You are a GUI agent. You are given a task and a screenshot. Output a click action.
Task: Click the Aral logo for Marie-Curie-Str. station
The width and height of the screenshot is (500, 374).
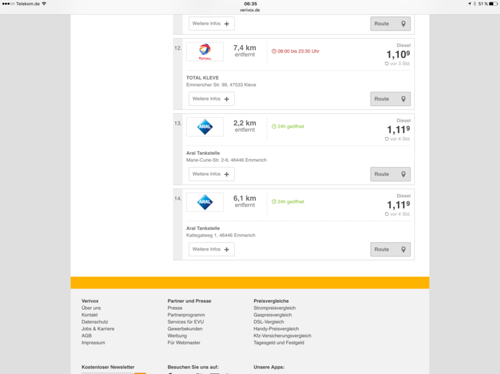coord(205,127)
